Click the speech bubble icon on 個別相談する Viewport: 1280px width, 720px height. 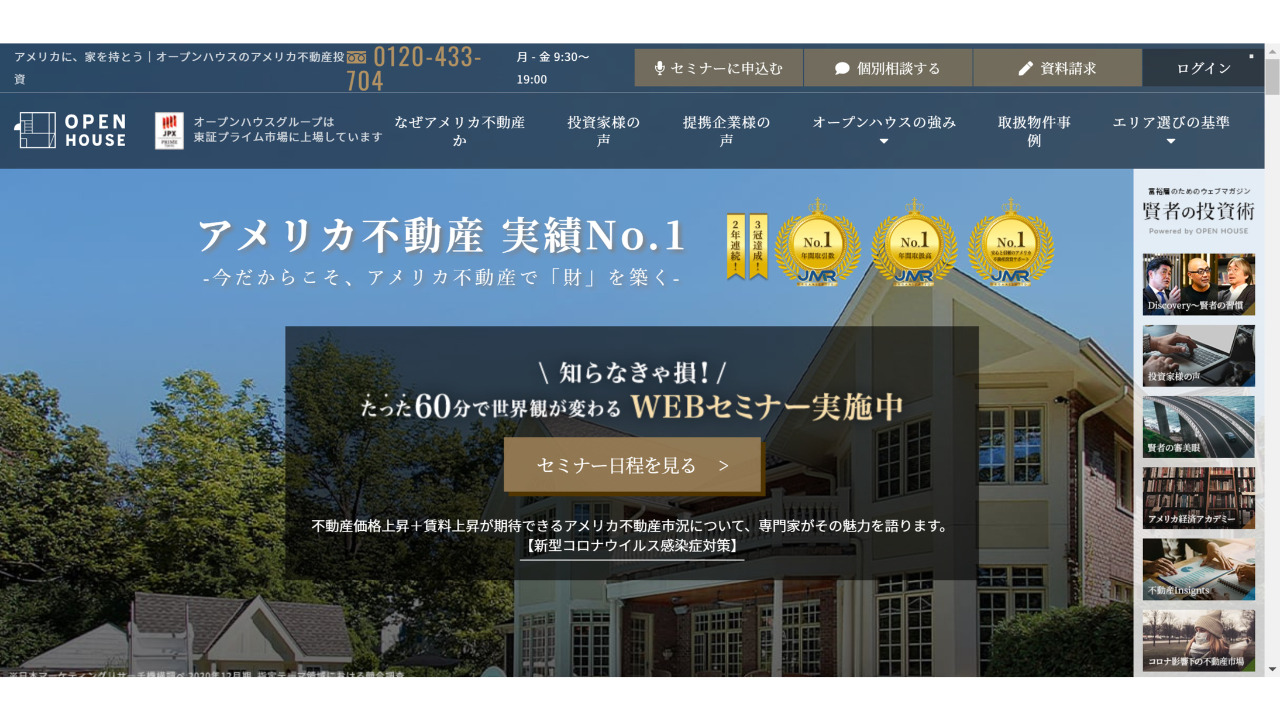coord(842,68)
